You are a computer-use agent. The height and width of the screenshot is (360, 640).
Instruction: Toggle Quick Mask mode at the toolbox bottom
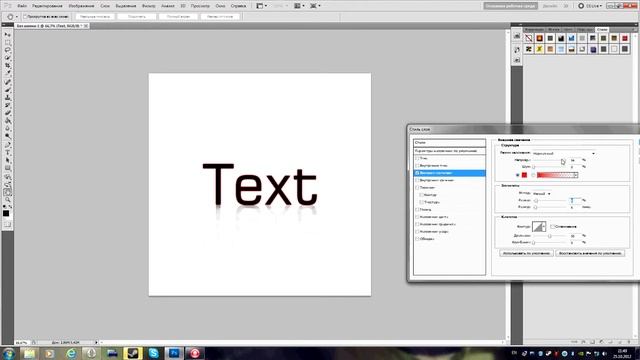click(7, 224)
